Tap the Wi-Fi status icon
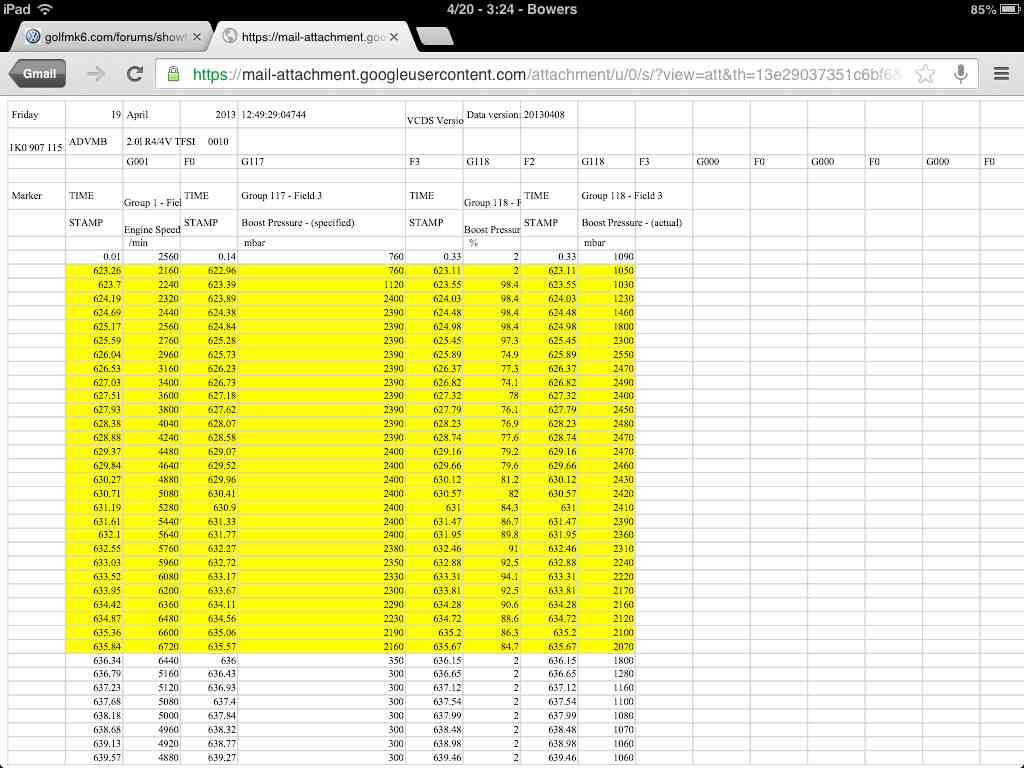1024x768 pixels. coord(45,9)
